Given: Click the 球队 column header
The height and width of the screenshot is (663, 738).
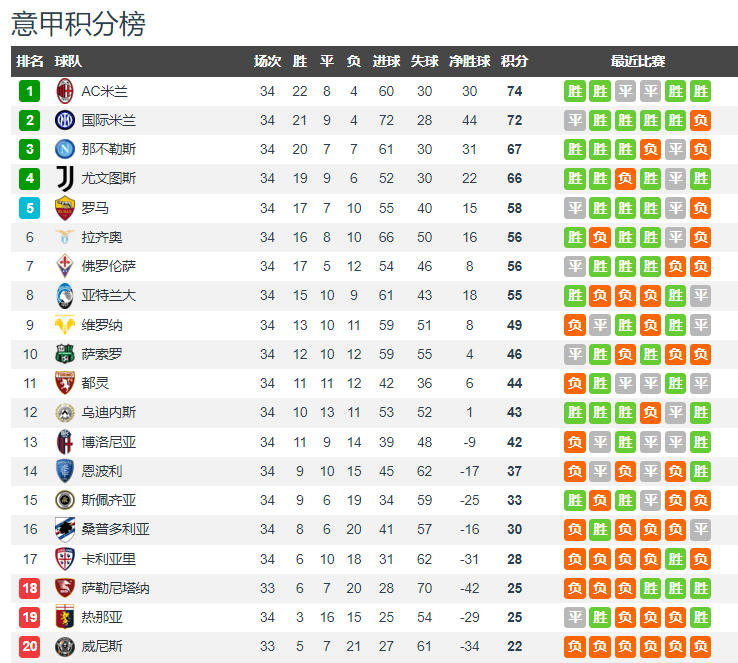Looking at the screenshot, I should (68, 61).
